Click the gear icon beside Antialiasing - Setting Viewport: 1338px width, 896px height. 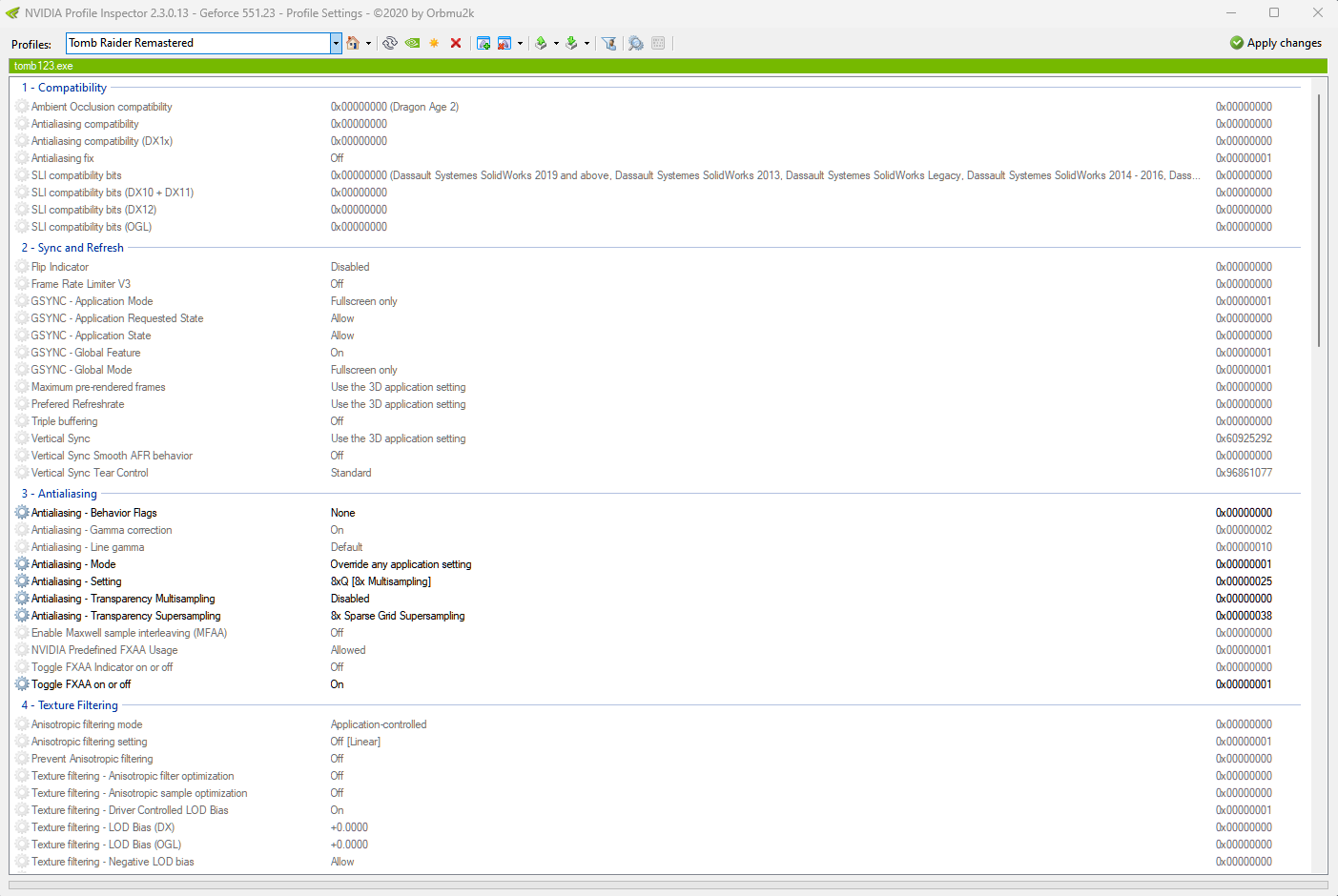click(x=22, y=581)
